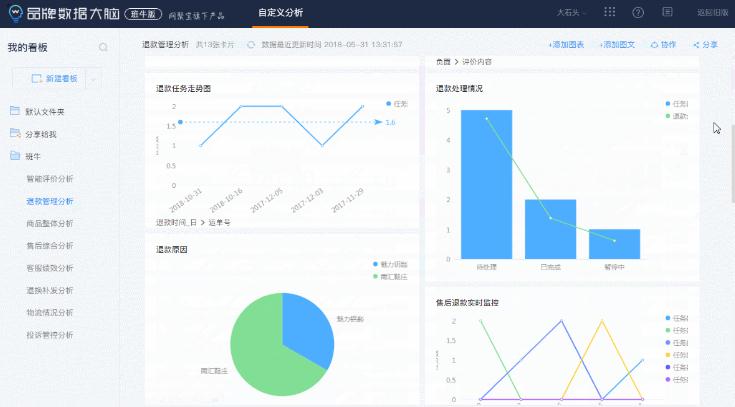Click the 2018-10-31 data point in 退款任务走势图
Viewport: 735px width, 407px height.
point(201,146)
